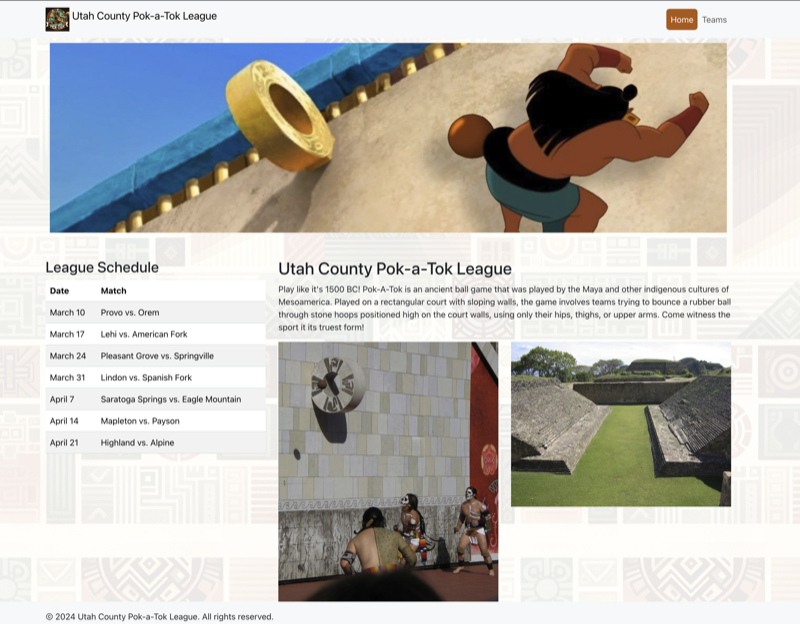Click the animated ball player banner image
800x624 pixels.
[x=388, y=138]
